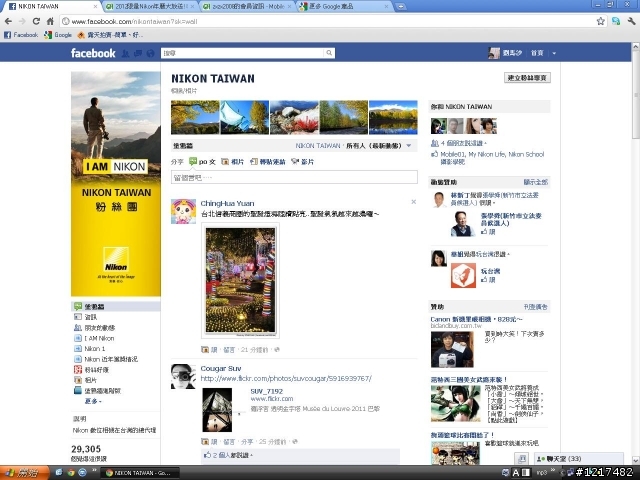Screen dimensions: 640x480
Task: Click ChingHua Yuan's avatar picture
Action: [x=183, y=212]
